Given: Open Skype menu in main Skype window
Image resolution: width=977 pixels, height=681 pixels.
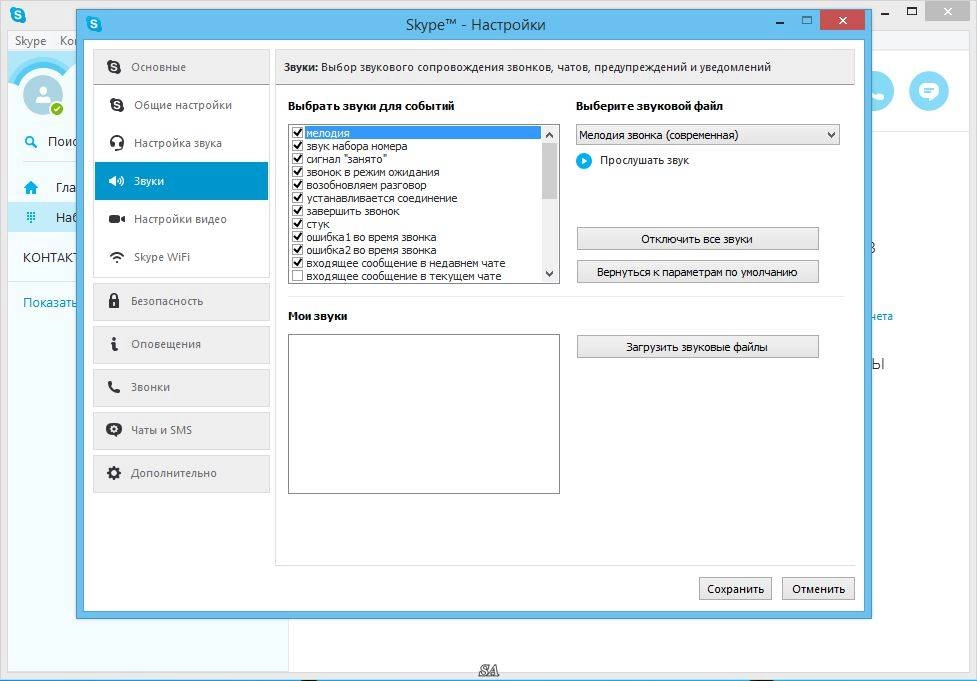Looking at the screenshot, I should 31,41.
